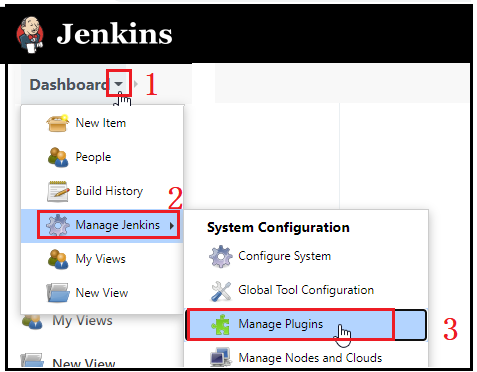Select Global Tool Configuration entry

[x=306, y=290]
